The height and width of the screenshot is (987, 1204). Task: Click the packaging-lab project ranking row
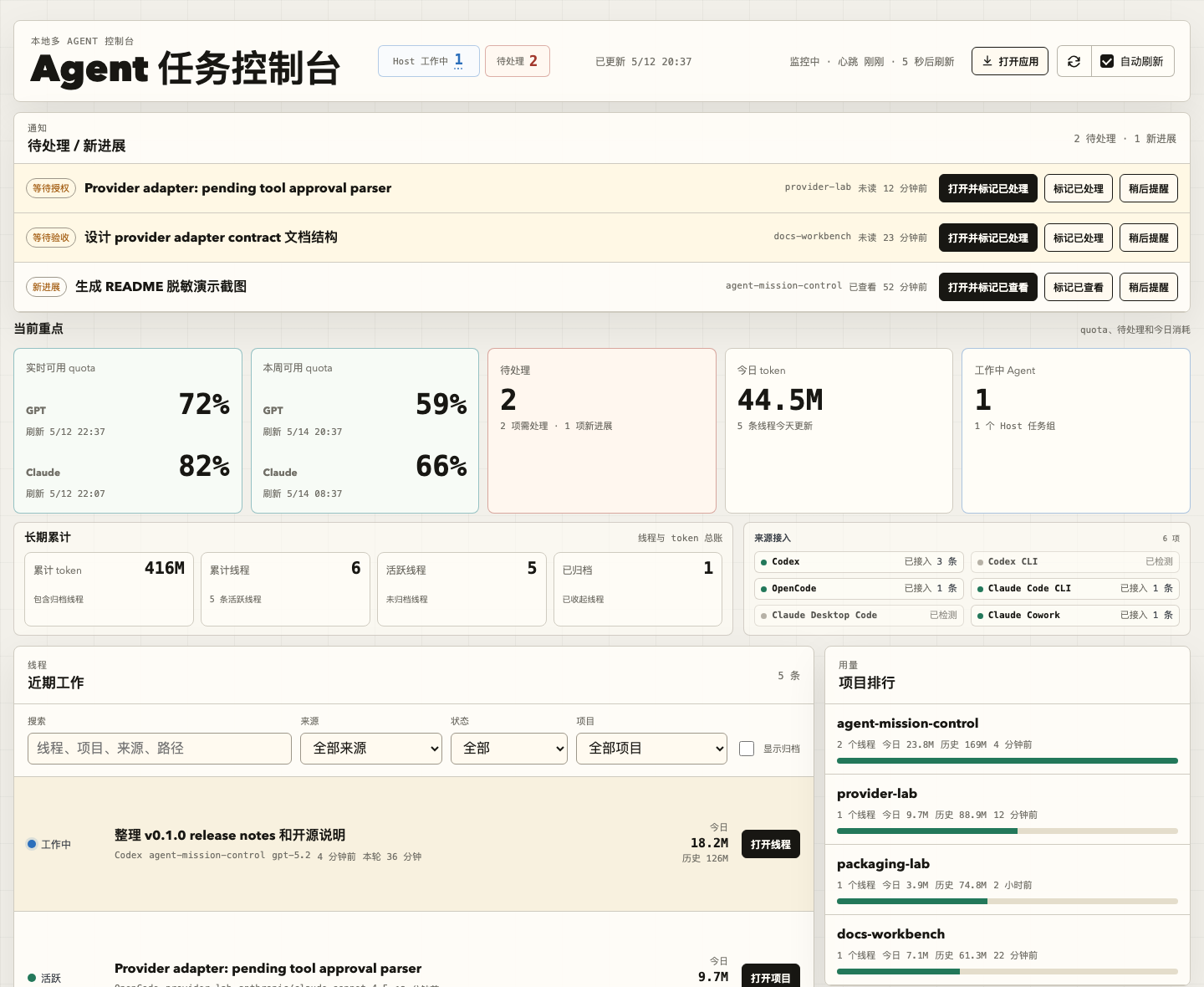(1008, 880)
